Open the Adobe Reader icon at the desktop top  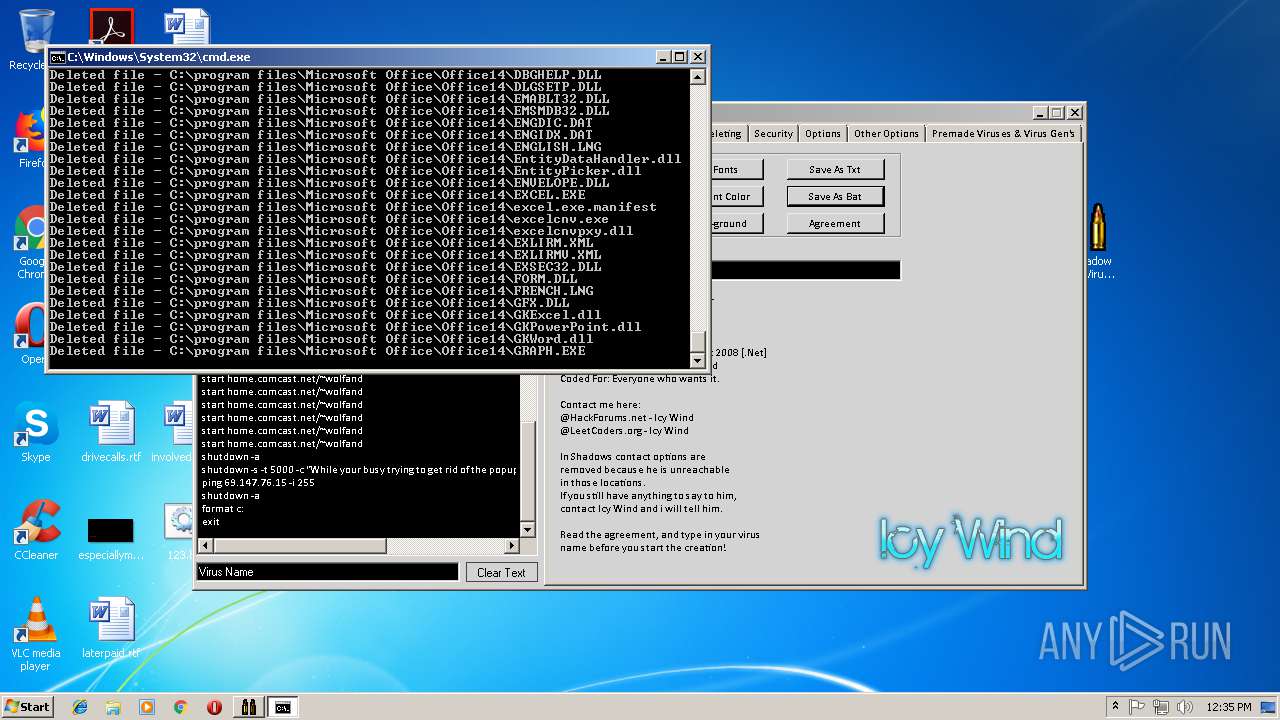click(x=111, y=27)
